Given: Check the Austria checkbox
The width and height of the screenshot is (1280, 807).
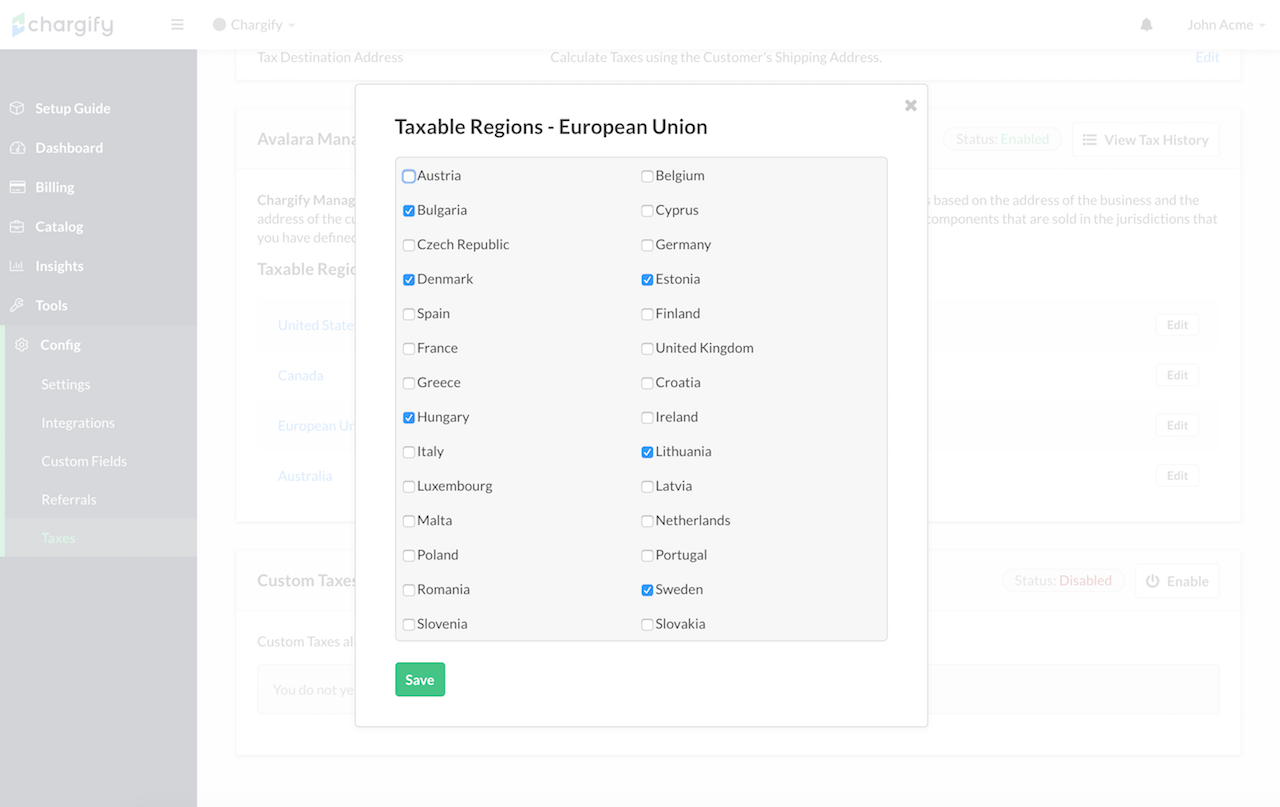Looking at the screenshot, I should pos(409,176).
